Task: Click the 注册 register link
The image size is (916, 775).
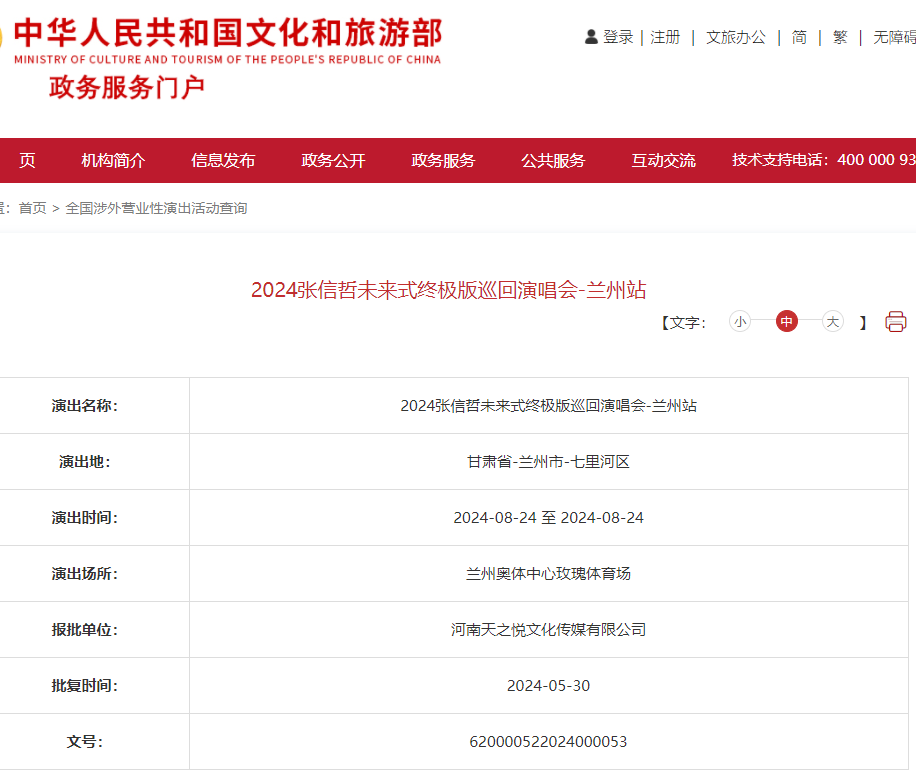Action: (x=665, y=37)
